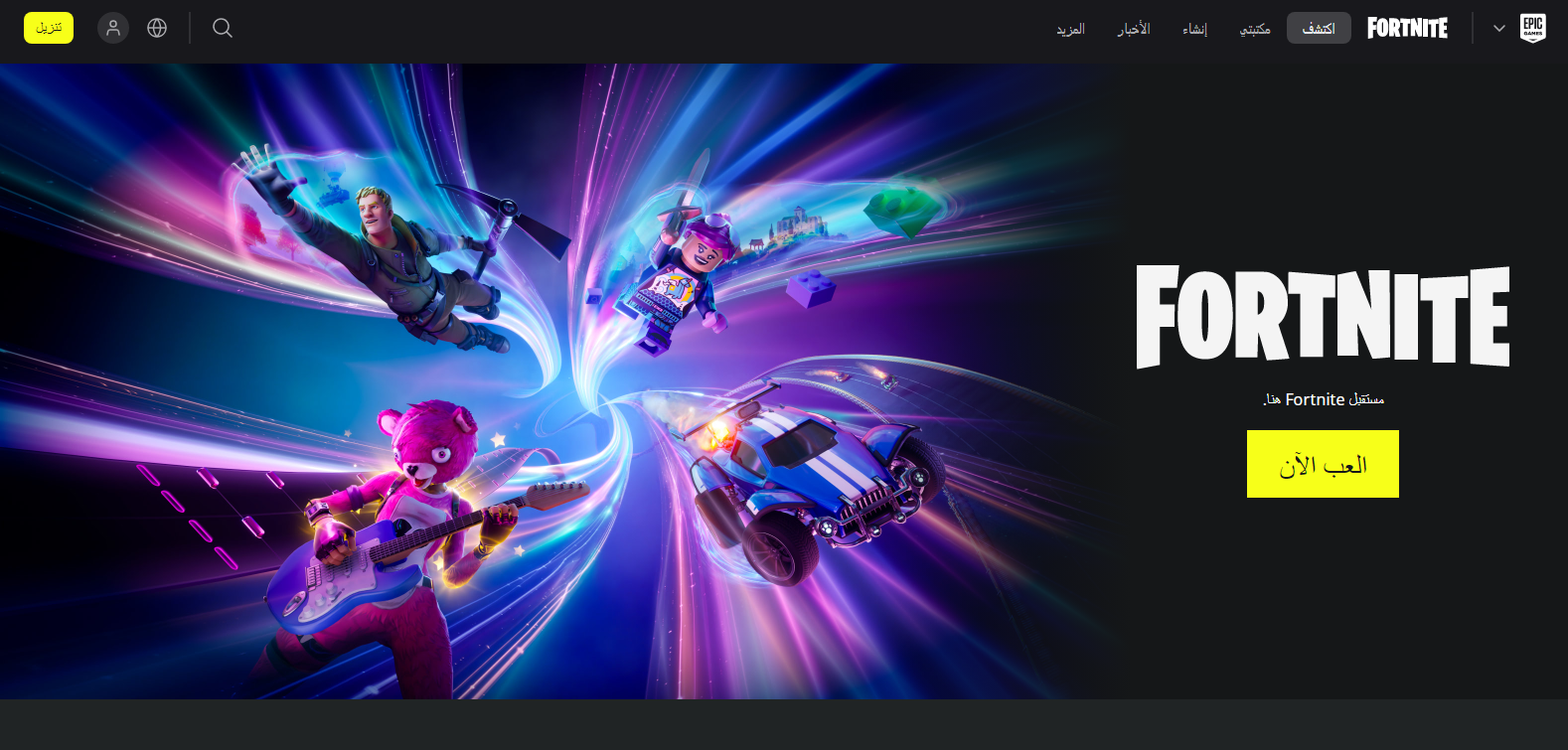1568x750 pixels.
Task: Click the purple LEGO brick in artwork
Action: (x=810, y=289)
